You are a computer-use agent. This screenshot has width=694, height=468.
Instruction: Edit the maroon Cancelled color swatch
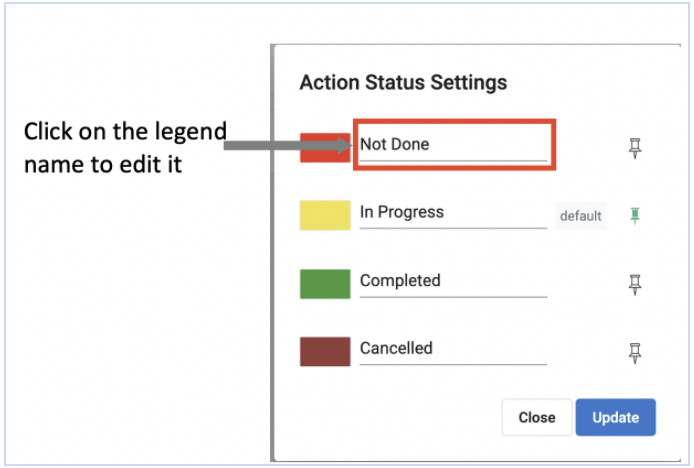pos(325,352)
